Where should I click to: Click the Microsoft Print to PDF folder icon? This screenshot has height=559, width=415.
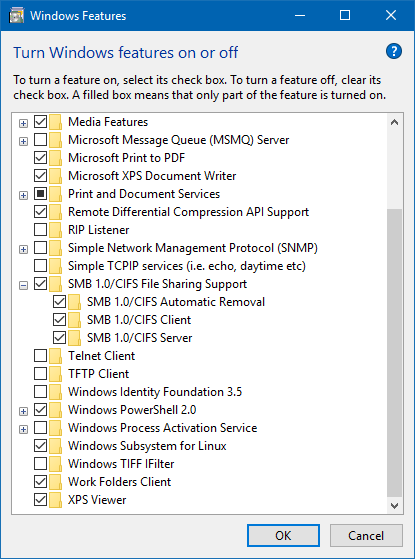click(56, 158)
